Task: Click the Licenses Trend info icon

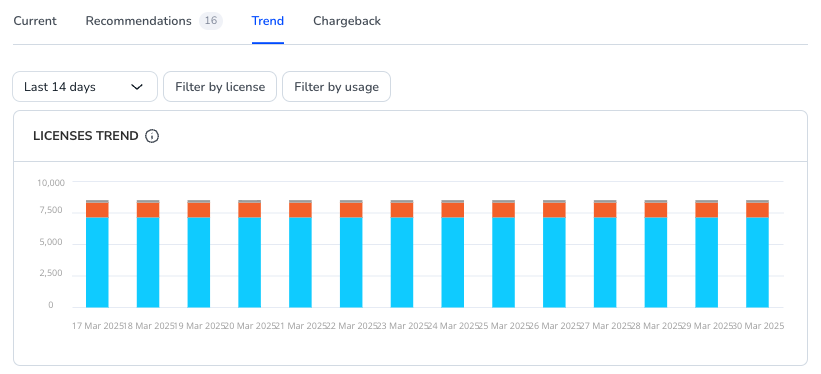Action: pos(152,136)
